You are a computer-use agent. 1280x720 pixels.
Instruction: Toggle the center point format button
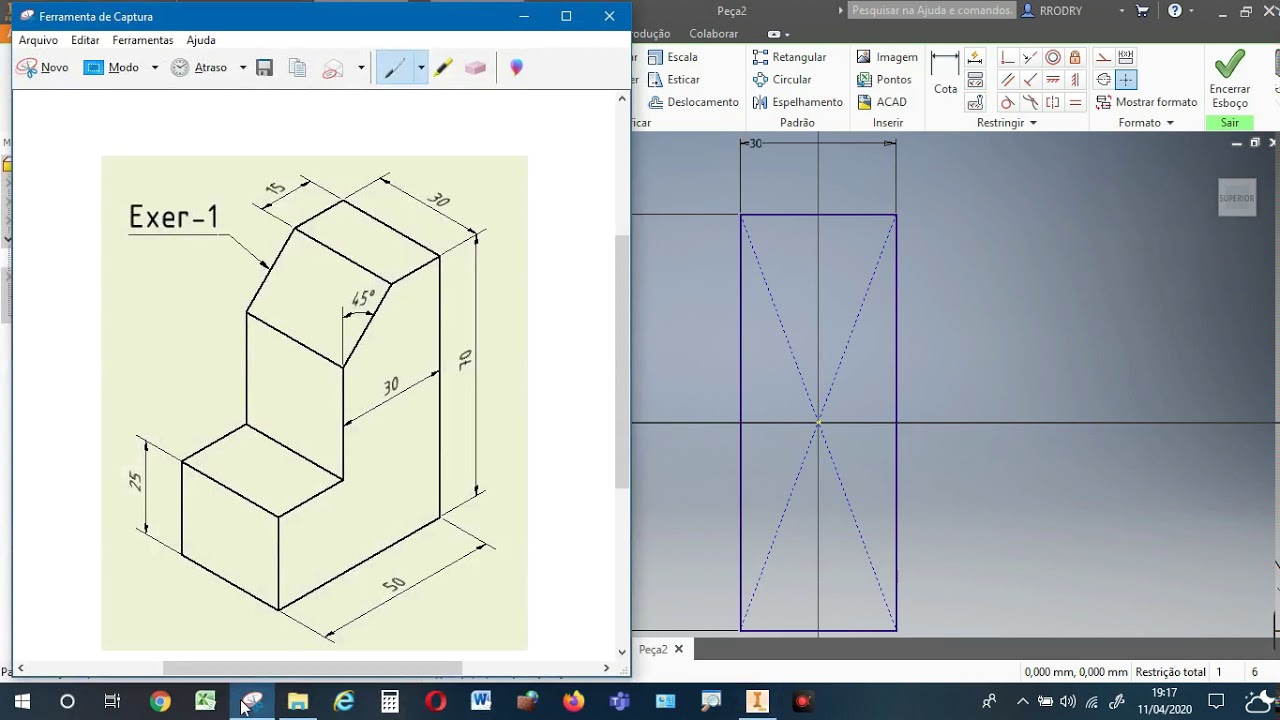[1126, 80]
